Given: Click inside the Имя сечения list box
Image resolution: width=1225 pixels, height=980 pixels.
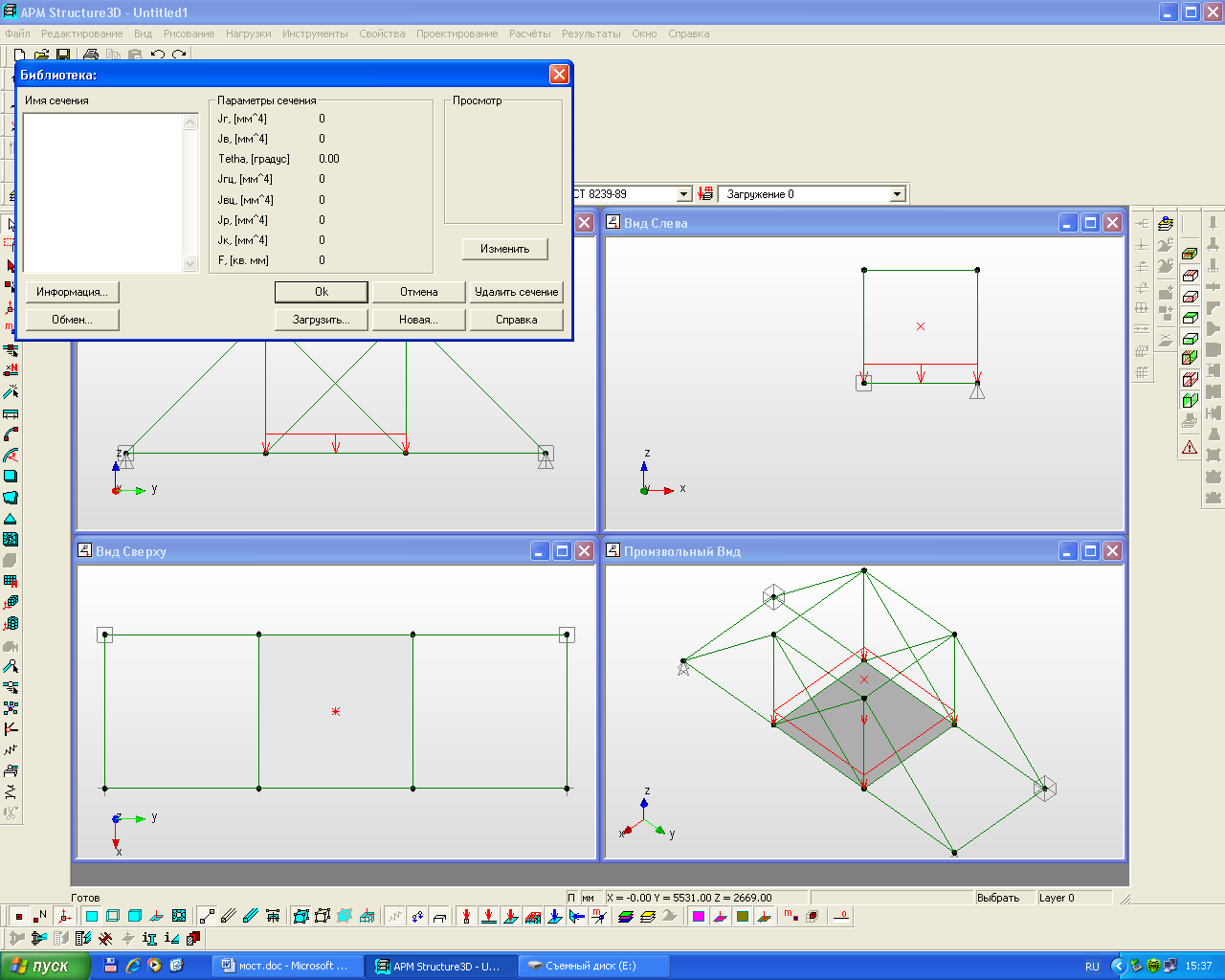Looking at the screenshot, I should (x=102, y=192).
